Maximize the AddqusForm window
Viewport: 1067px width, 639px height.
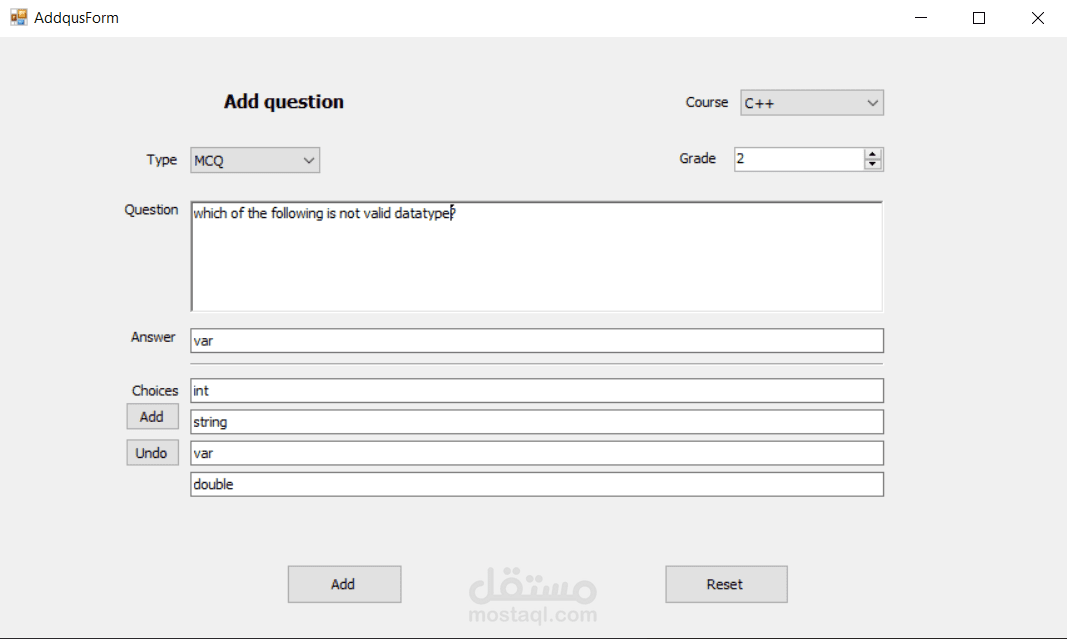coord(979,18)
